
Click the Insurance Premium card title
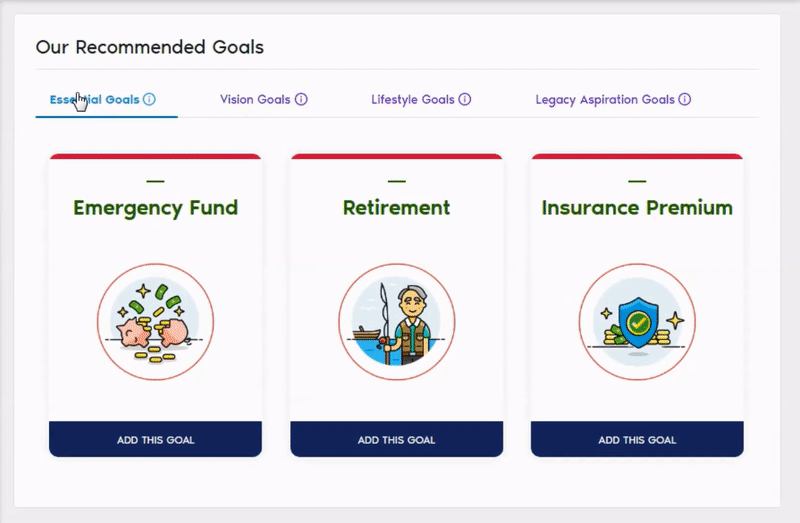pyautogui.click(x=637, y=208)
